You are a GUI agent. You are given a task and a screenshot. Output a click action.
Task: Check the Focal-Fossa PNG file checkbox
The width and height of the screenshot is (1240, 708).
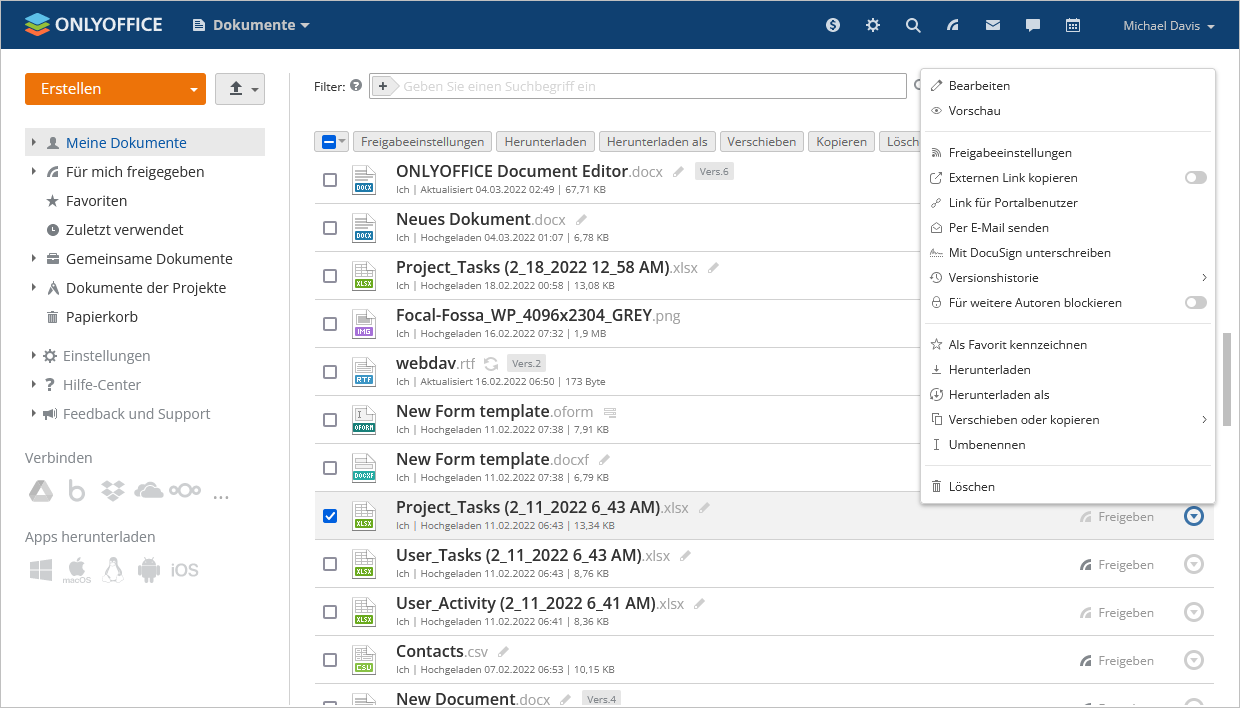[x=330, y=324]
